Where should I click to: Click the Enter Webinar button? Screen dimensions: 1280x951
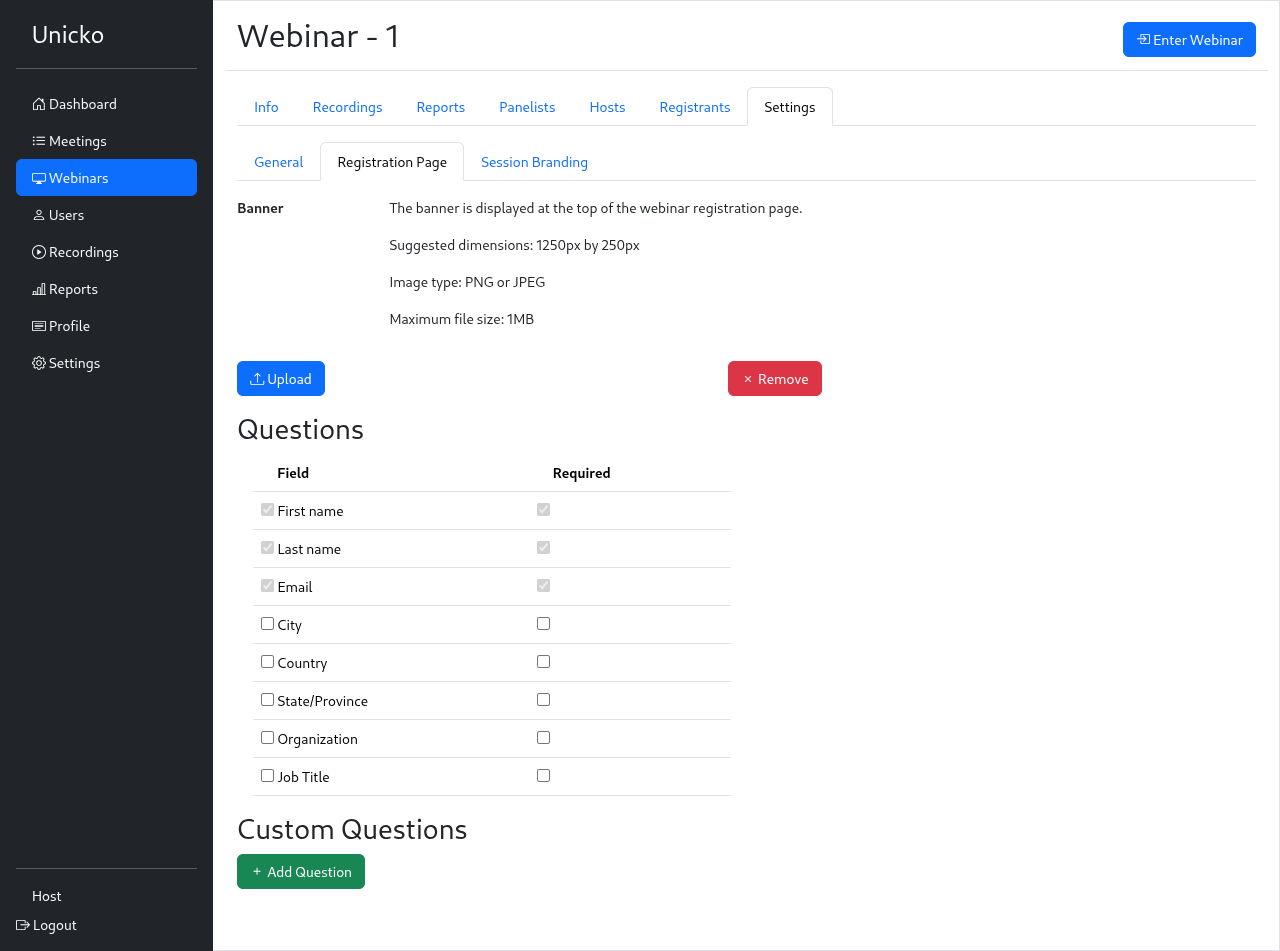(x=1189, y=40)
